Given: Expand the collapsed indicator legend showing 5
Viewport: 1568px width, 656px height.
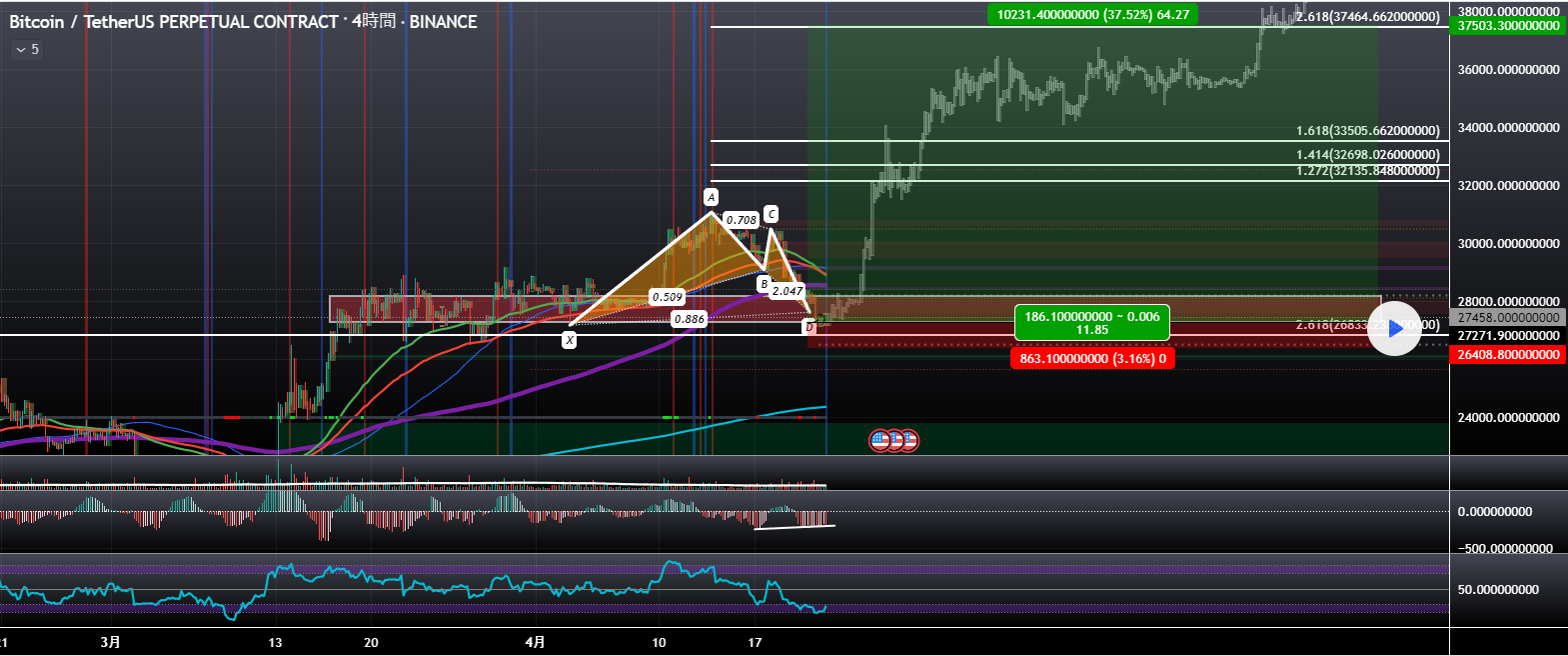Looking at the screenshot, I should tap(27, 49).
